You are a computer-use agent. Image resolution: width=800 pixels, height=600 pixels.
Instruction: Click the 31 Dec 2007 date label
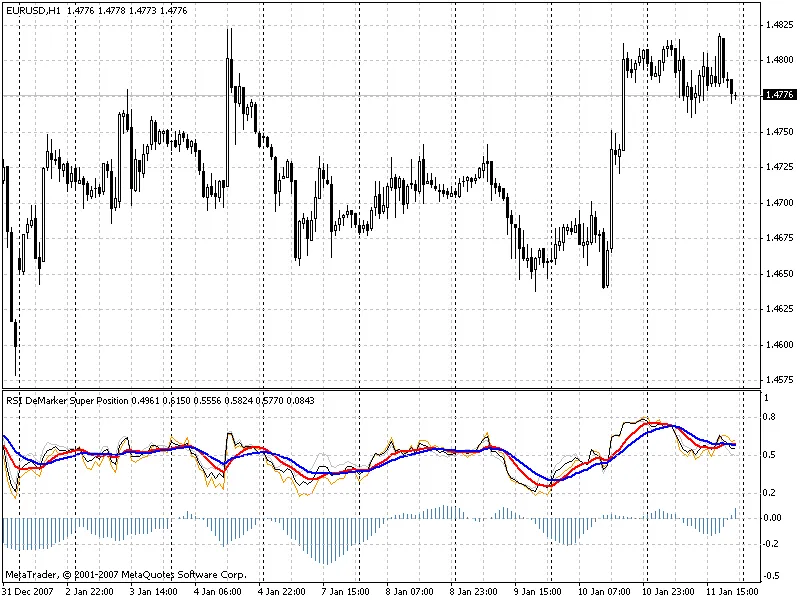[x=30, y=592]
